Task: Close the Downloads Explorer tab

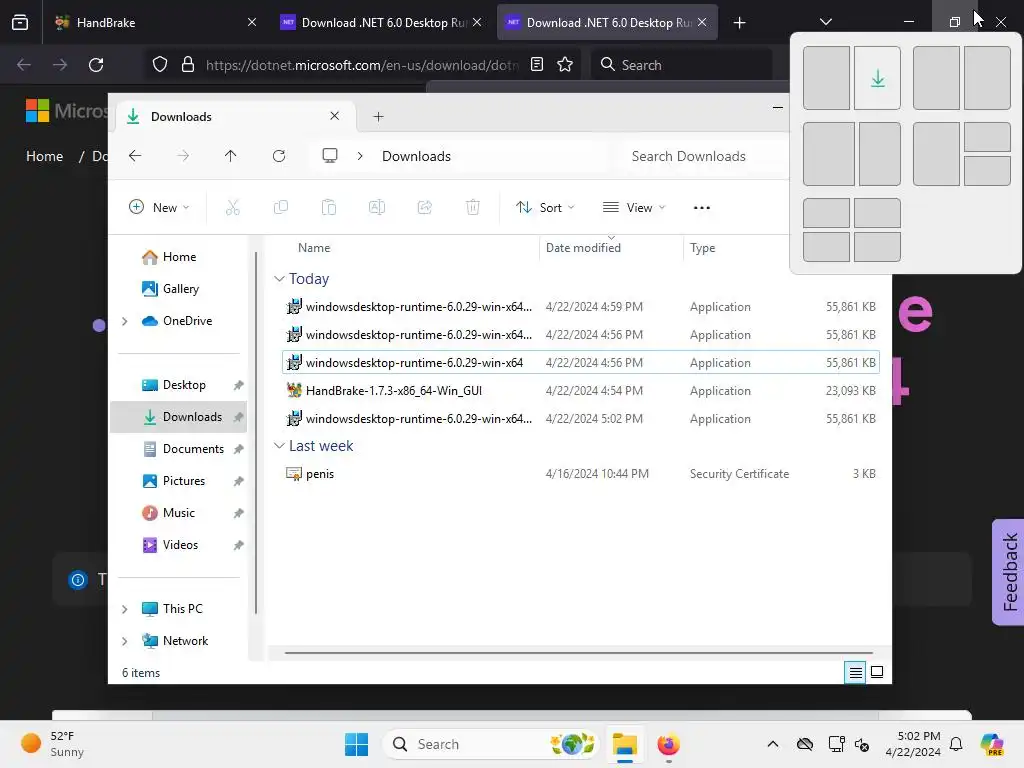Action: point(334,116)
